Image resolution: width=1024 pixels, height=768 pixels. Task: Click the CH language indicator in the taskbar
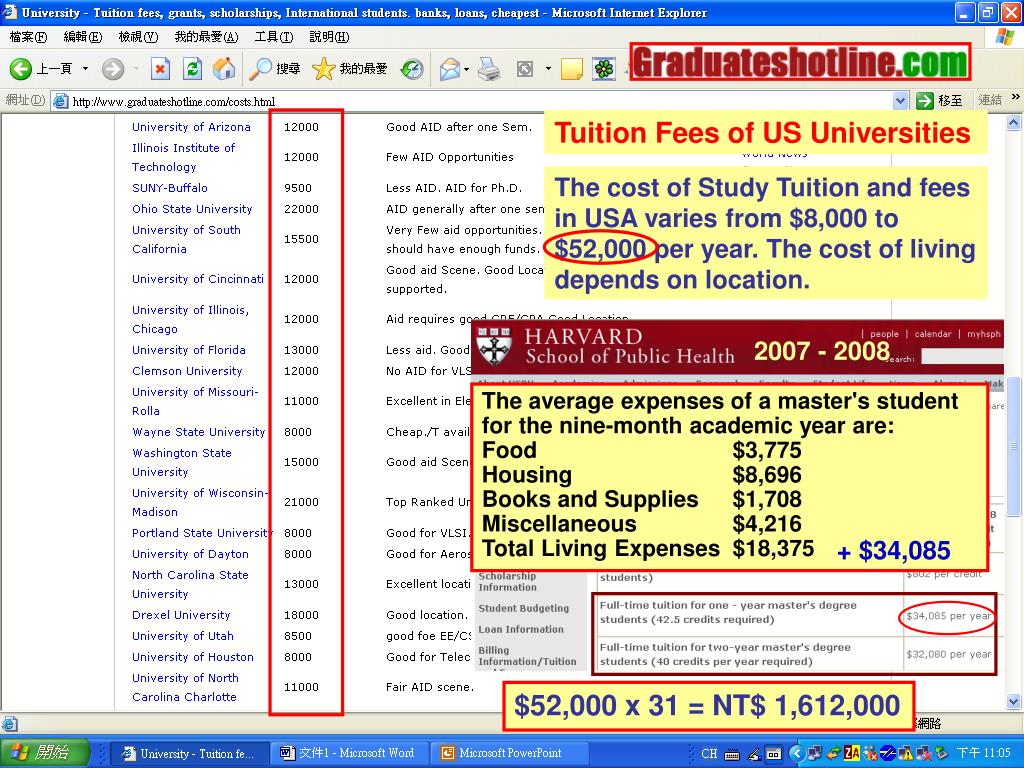[x=709, y=754]
